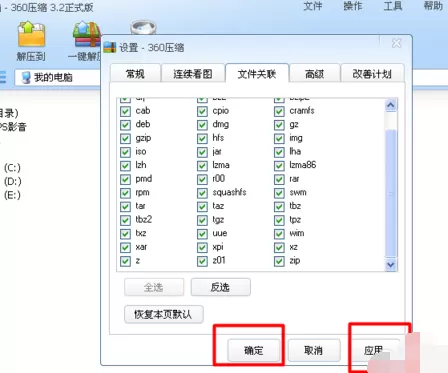The image size is (448, 373).
Task: Click the 我的电脑 computer icon in address bar
Action: (x=26, y=77)
